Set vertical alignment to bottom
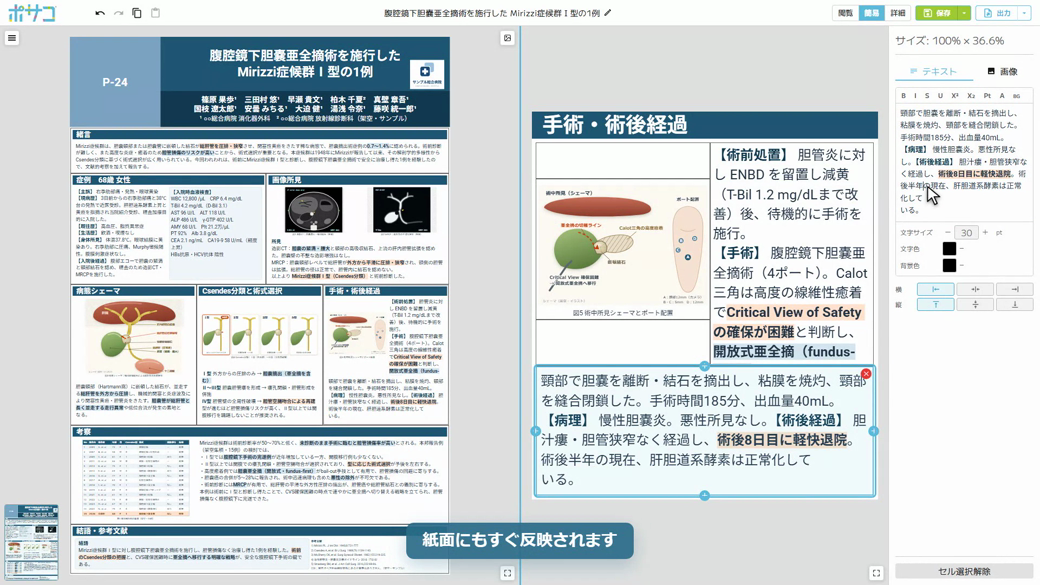The image size is (1040, 585). pos(1015,304)
